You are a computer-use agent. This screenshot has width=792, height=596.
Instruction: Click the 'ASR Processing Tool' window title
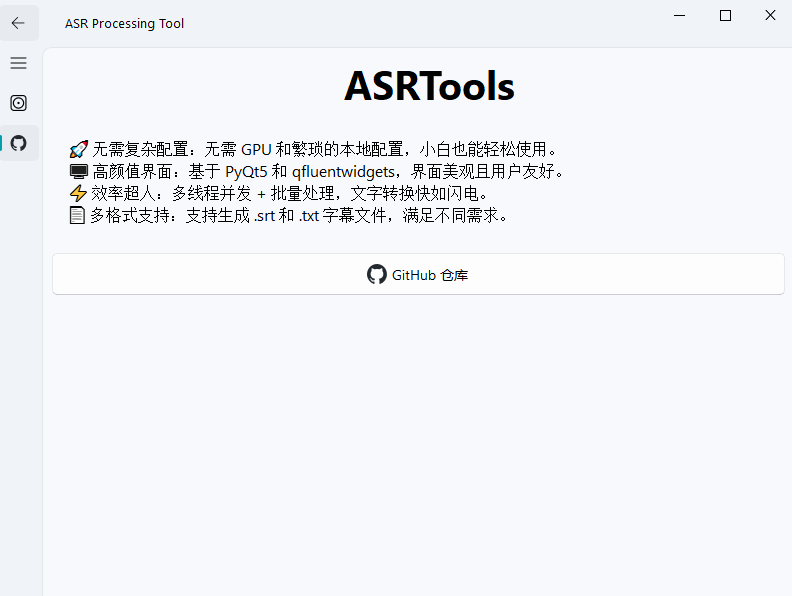[x=124, y=23]
